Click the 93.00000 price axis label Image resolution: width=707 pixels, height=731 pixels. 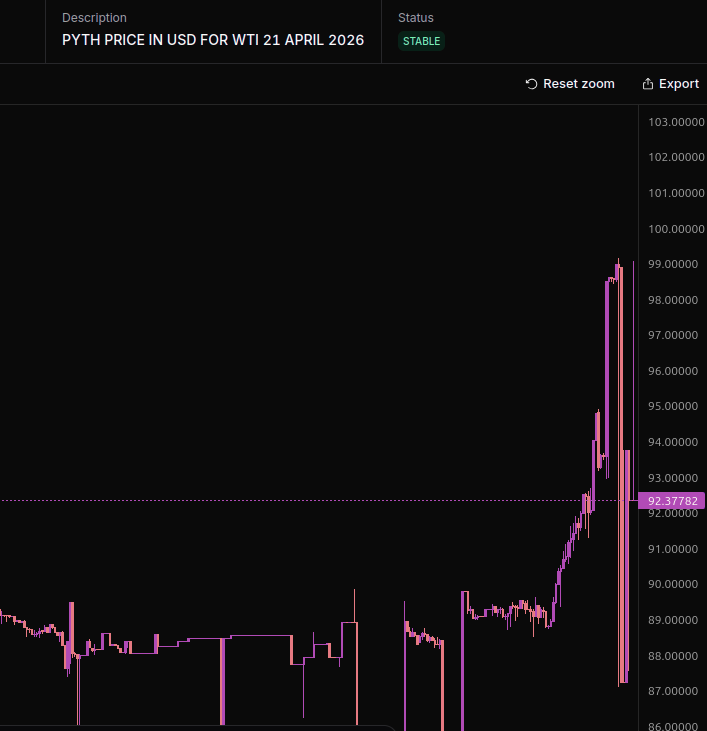(673, 478)
